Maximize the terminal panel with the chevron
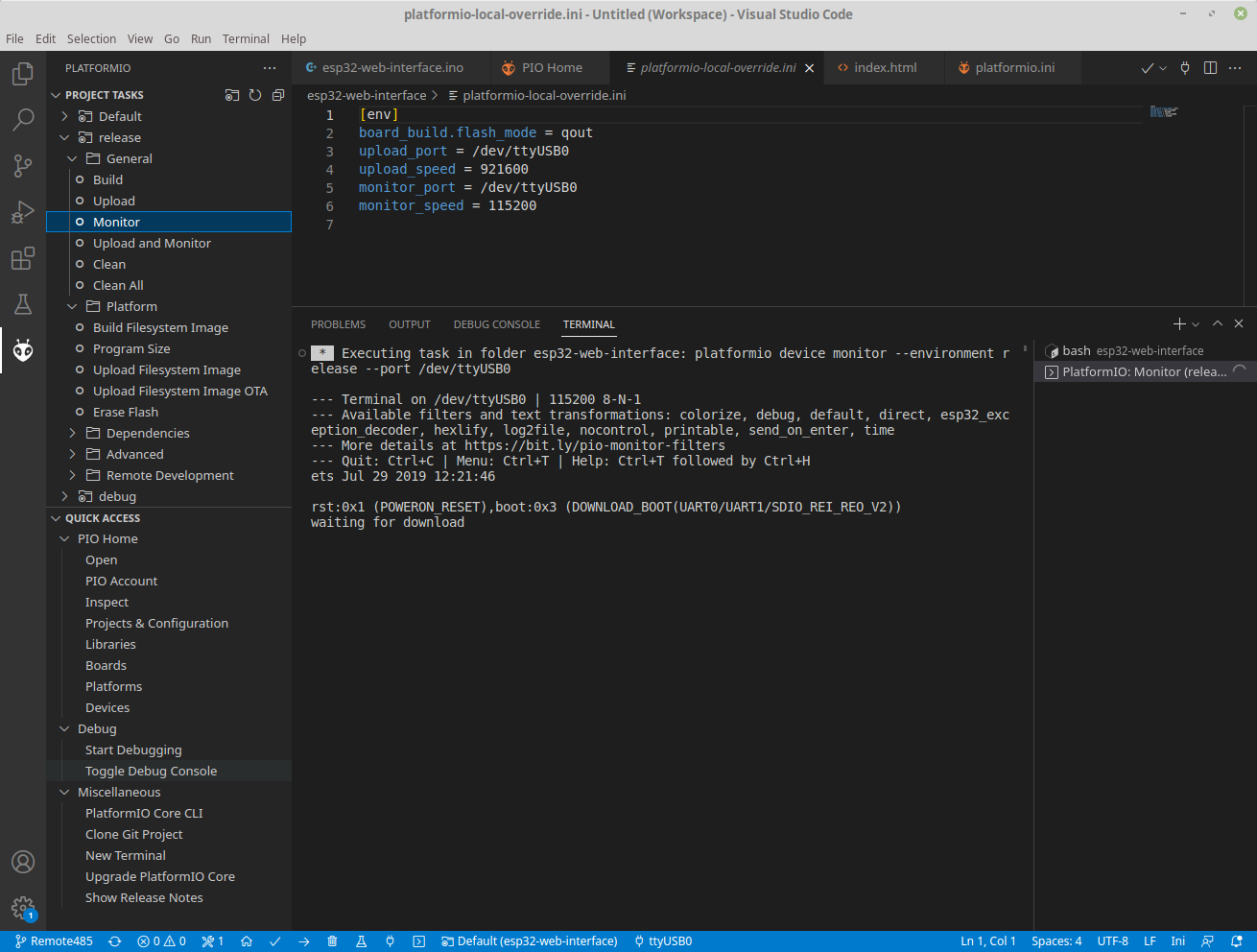The width and height of the screenshot is (1257, 952). tap(1217, 324)
